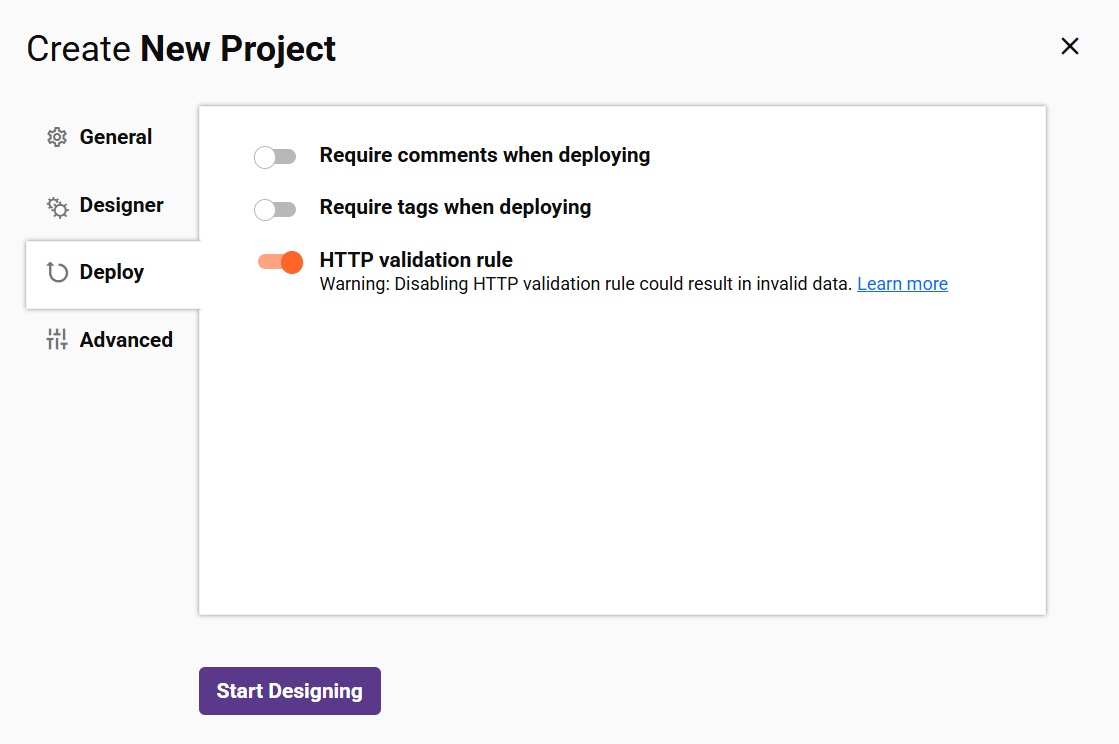Click the HTTP validation warning message text
This screenshot has height=744, width=1119.
tap(585, 284)
